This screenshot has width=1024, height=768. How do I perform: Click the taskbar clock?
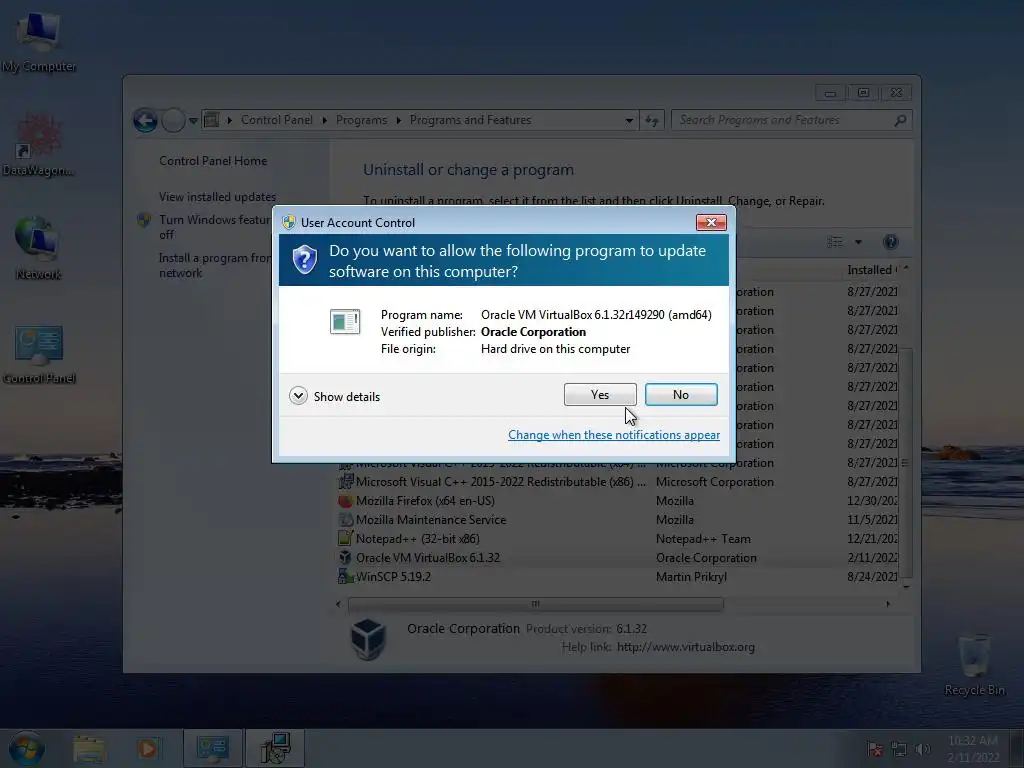click(973, 748)
